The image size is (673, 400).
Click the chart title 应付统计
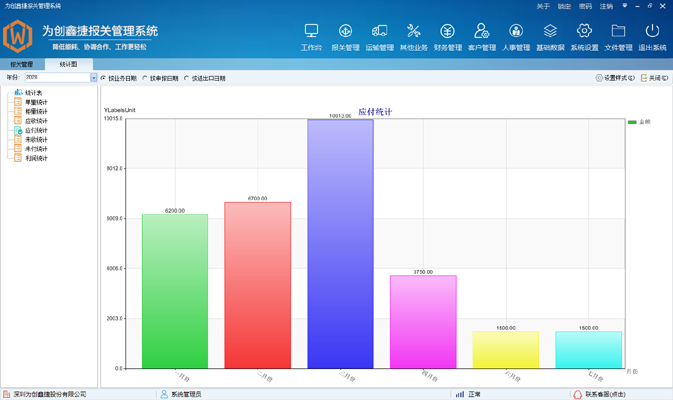(375, 112)
